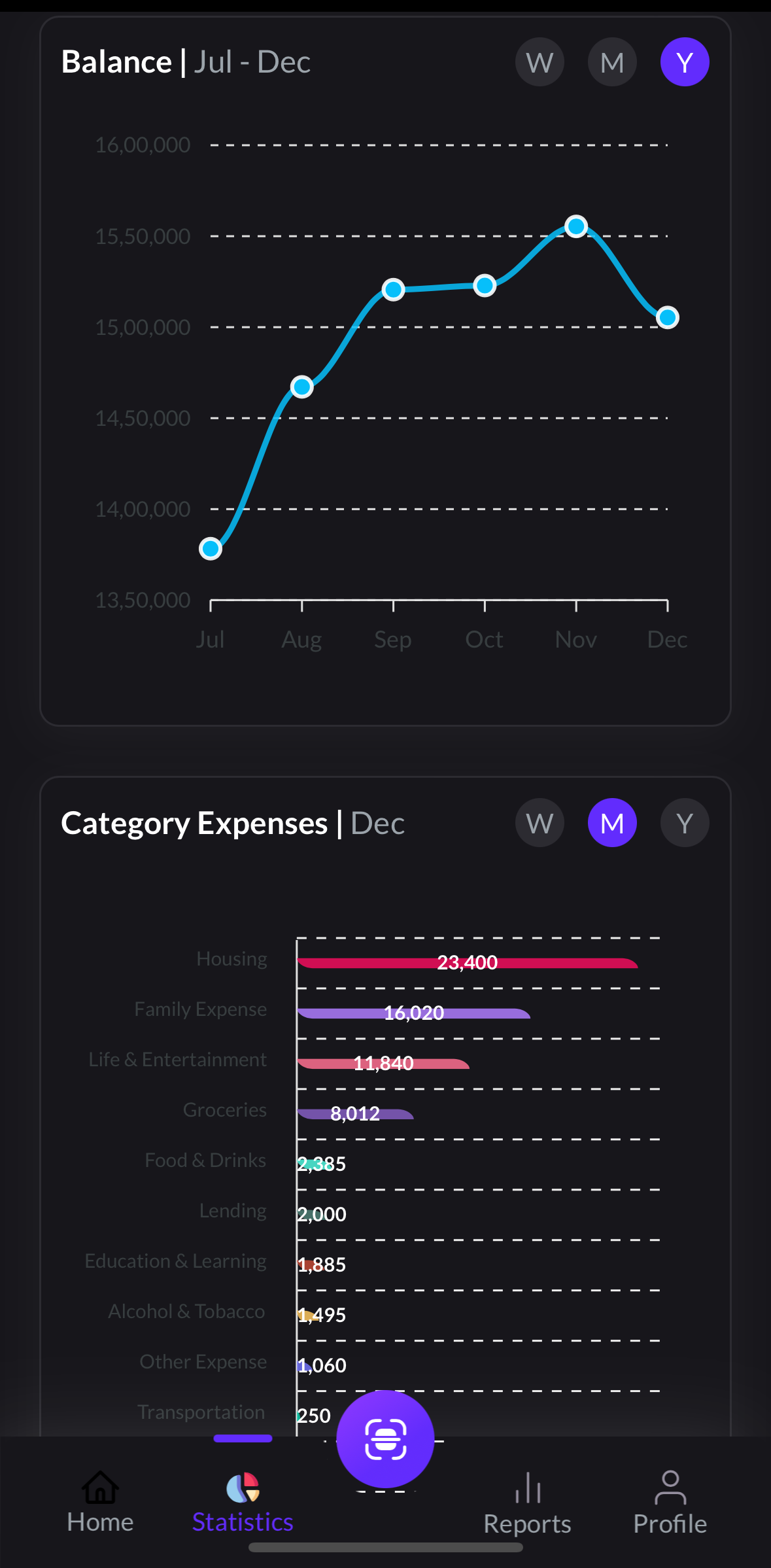Select monthly view for Balance chart
This screenshot has width=771, height=1568.
[612, 62]
